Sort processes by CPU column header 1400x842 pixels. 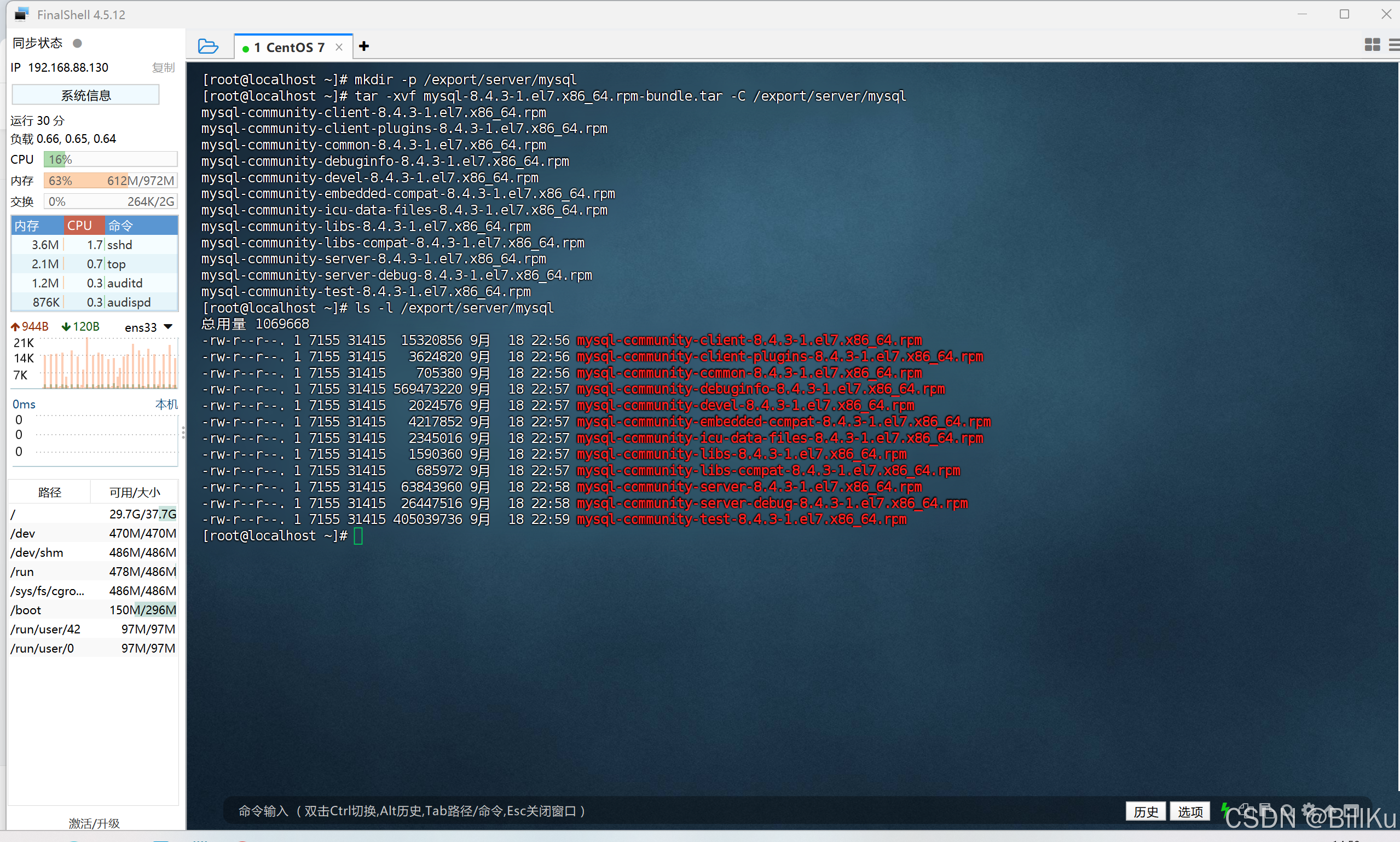pyautogui.click(x=84, y=226)
